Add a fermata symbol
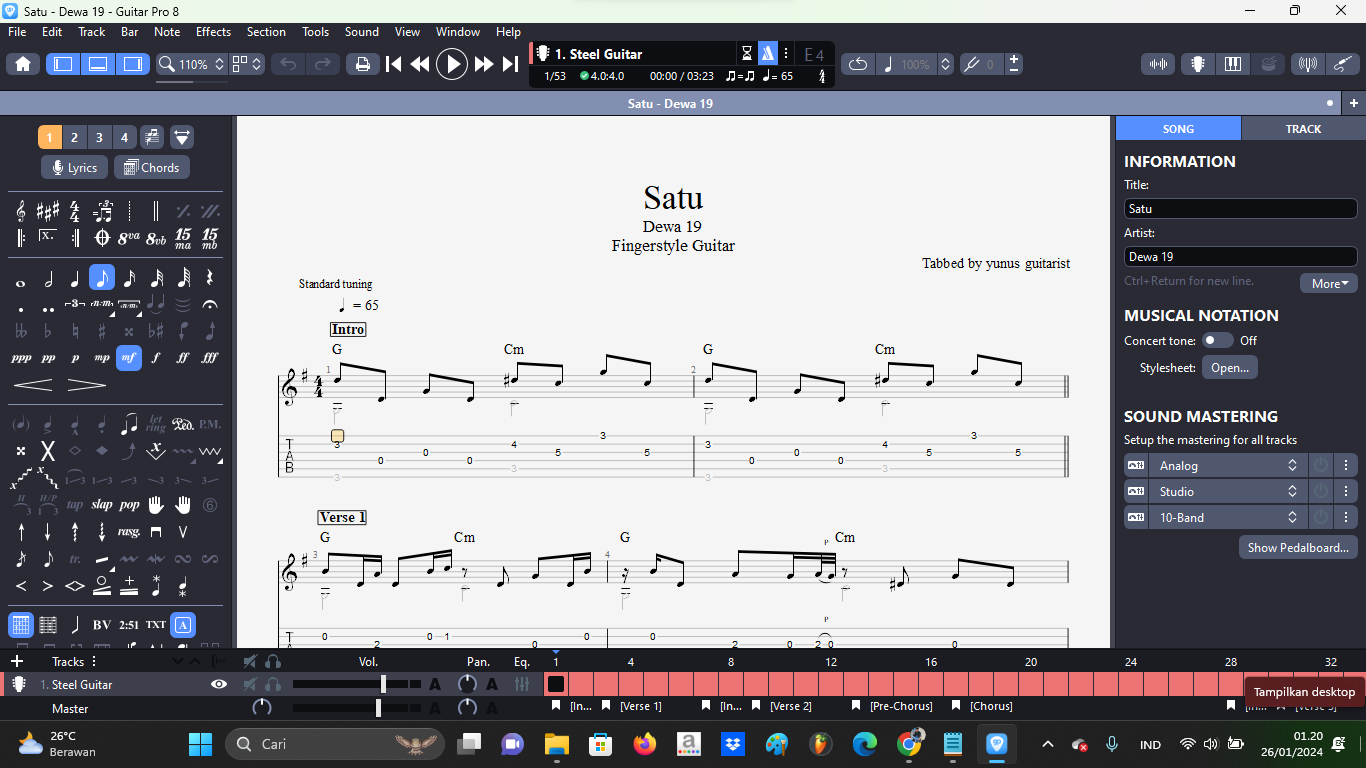The image size is (1366, 768). (210, 304)
